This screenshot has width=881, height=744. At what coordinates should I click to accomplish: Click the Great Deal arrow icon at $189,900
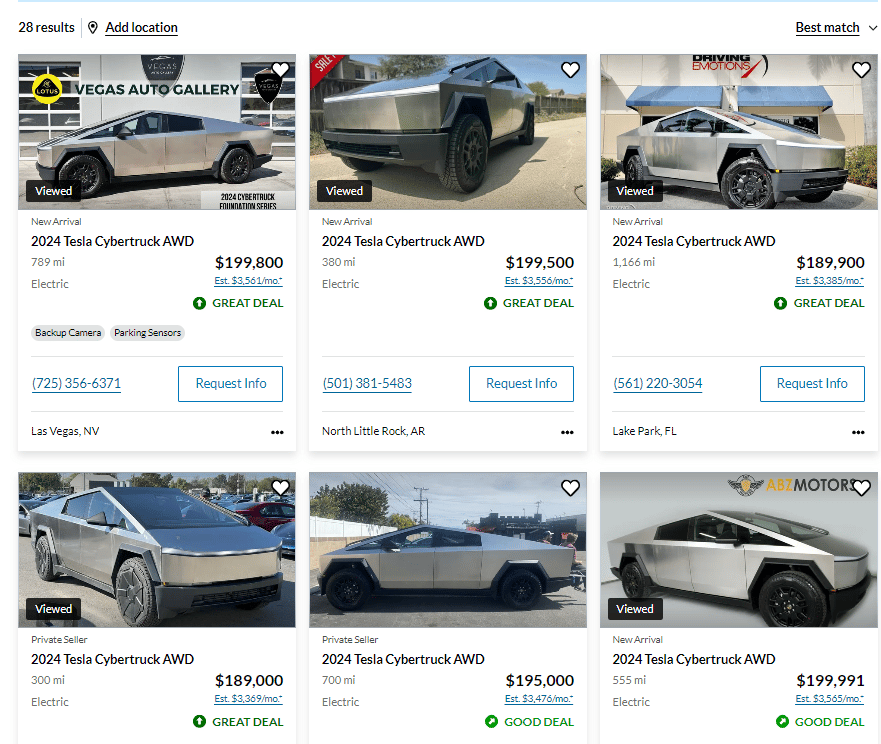click(781, 303)
